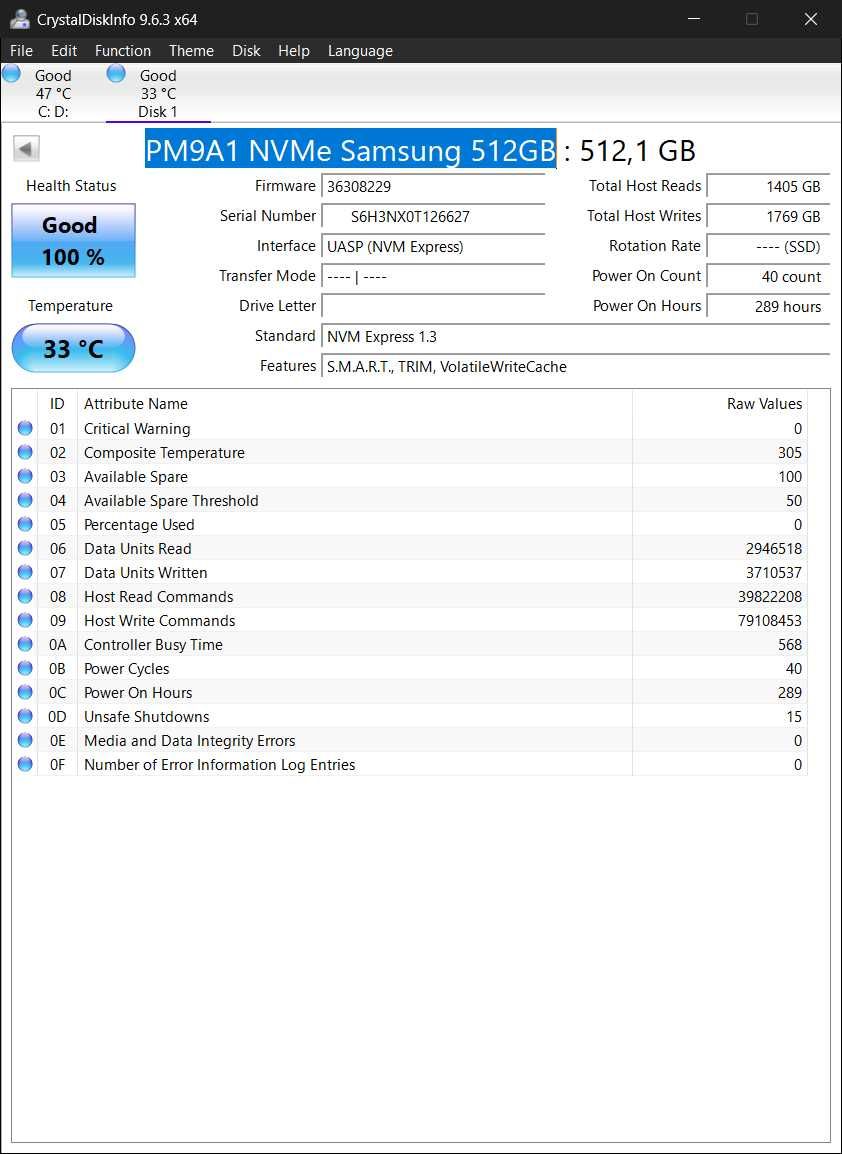Image resolution: width=842 pixels, height=1154 pixels.
Task: Open the Language menu
Action: (360, 51)
